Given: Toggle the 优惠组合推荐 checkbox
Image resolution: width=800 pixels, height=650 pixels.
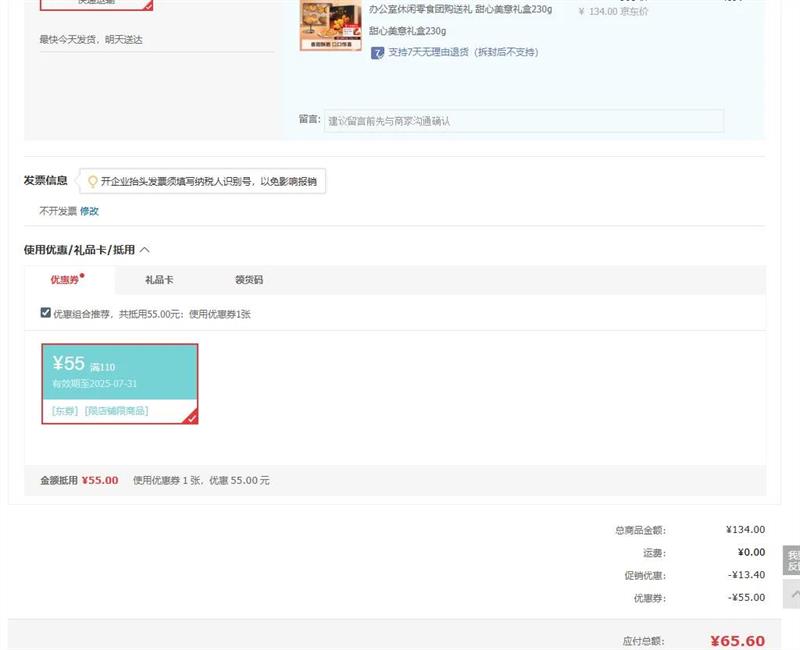Looking at the screenshot, I should tap(45, 313).
